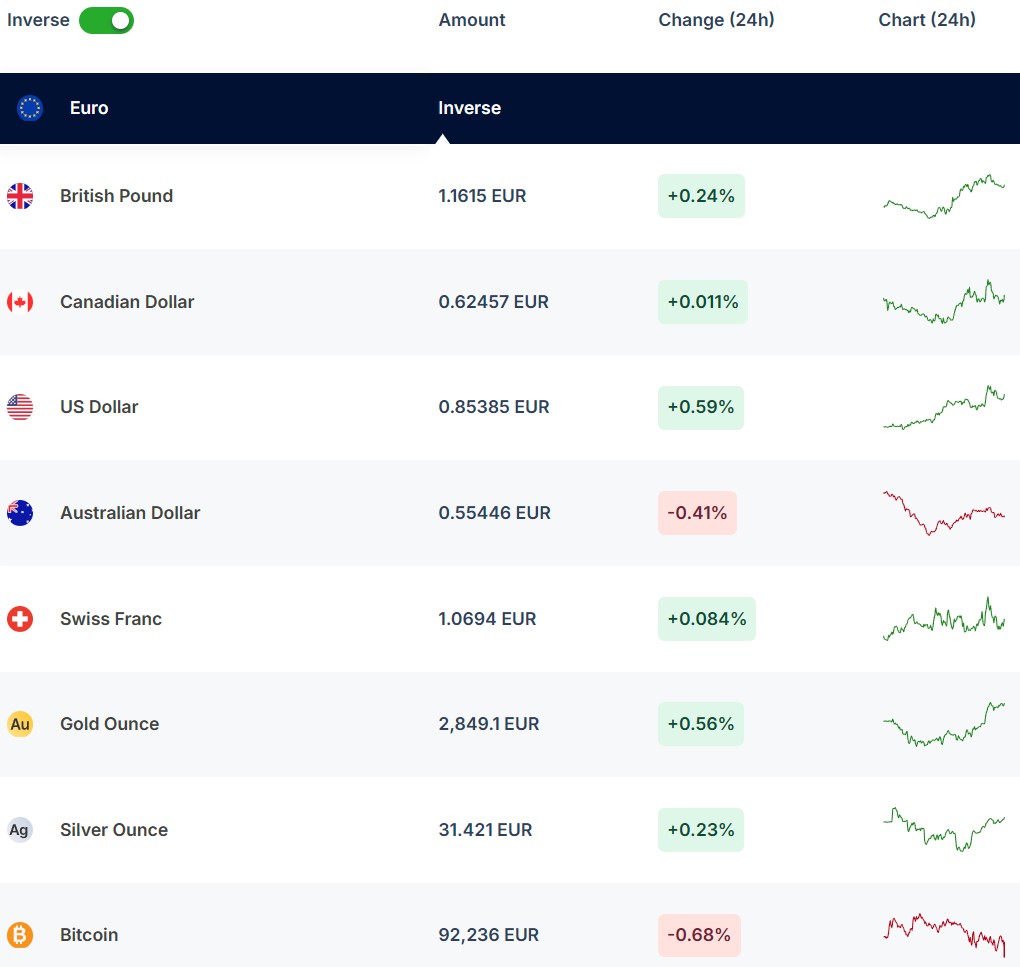The image size is (1020, 967).
Task: Click the US Dollar flag icon
Action: coord(20,407)
